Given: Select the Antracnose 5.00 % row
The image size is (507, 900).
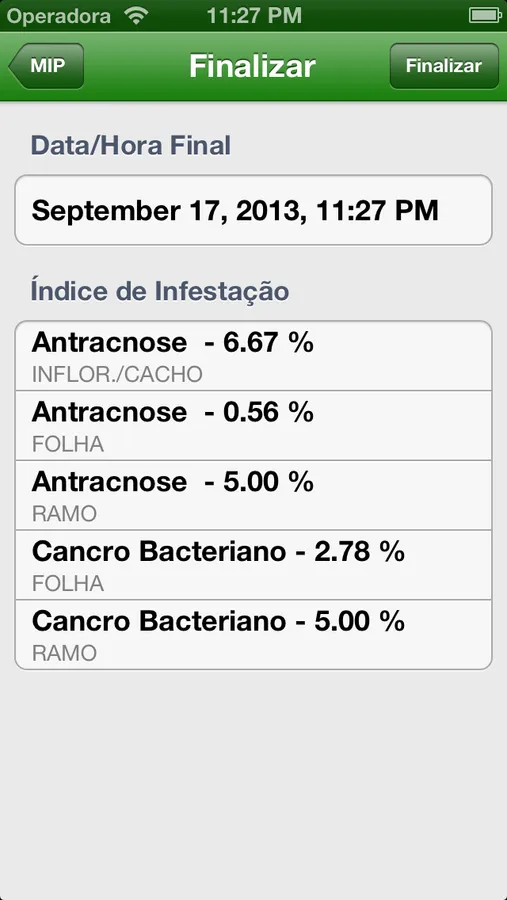Looking at the screenshot, I should 253,495.
